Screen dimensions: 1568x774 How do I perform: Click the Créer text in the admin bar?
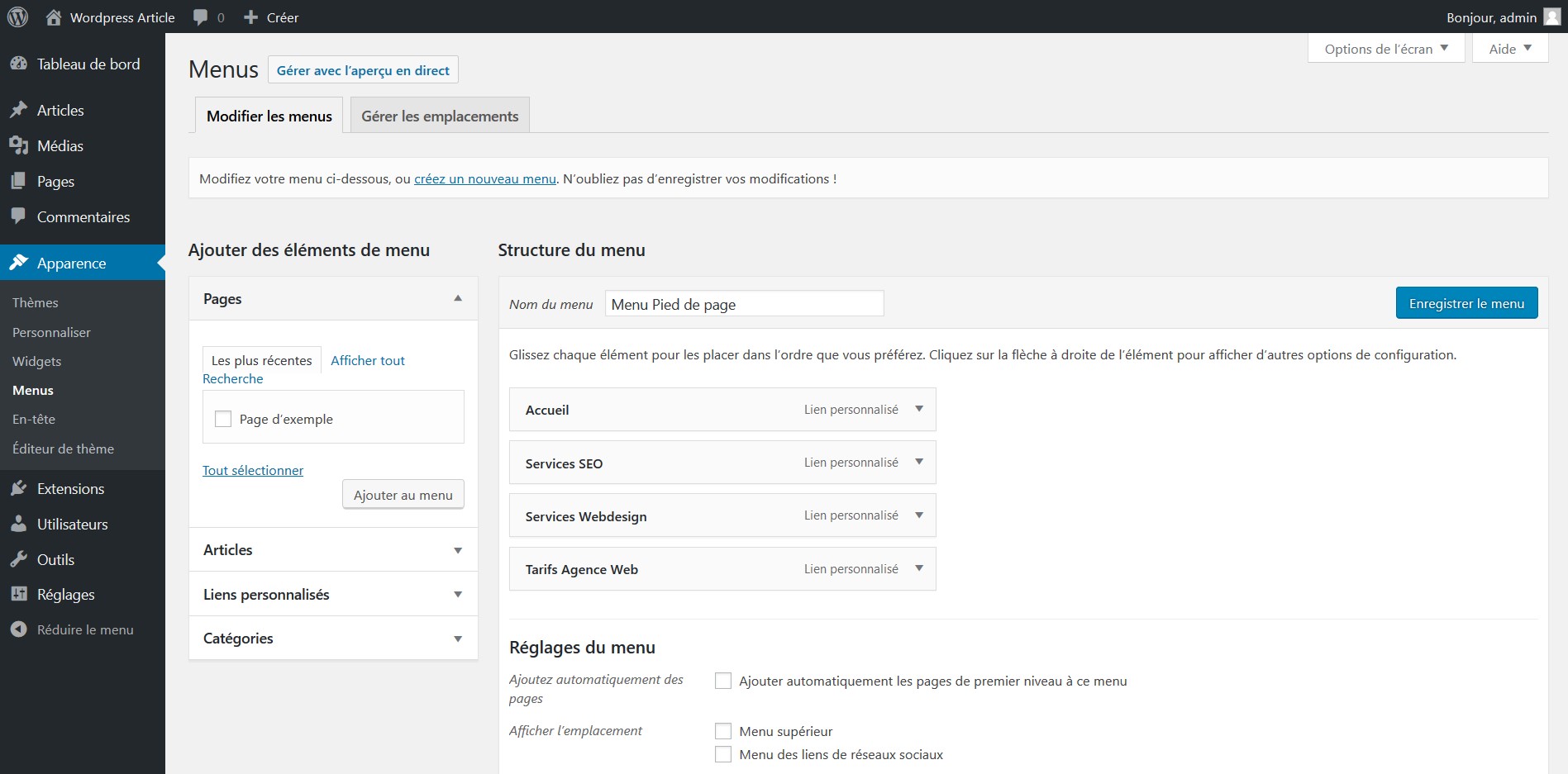coord(283,17)
